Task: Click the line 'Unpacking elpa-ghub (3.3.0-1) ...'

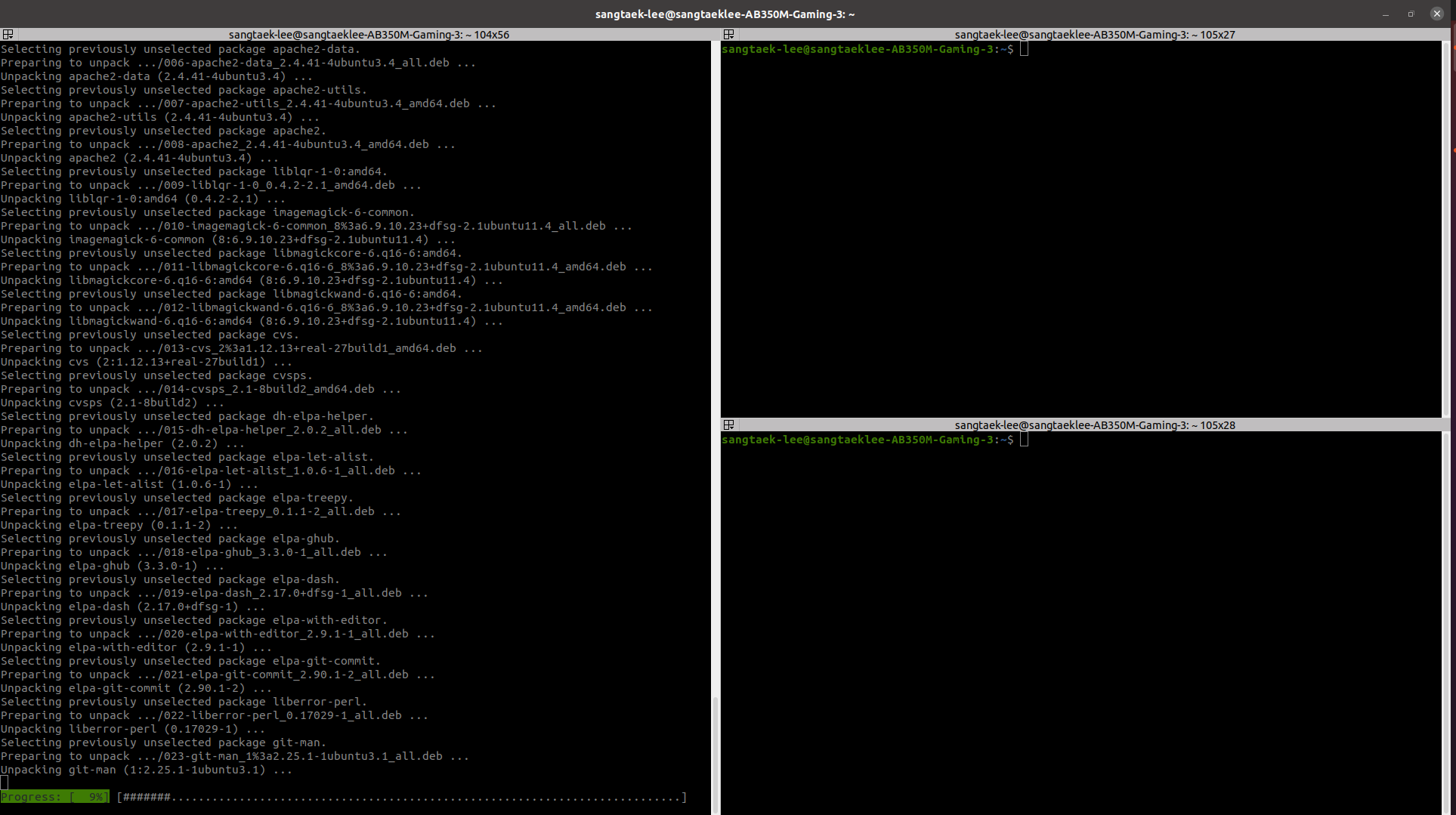Action: coord(112,566)
